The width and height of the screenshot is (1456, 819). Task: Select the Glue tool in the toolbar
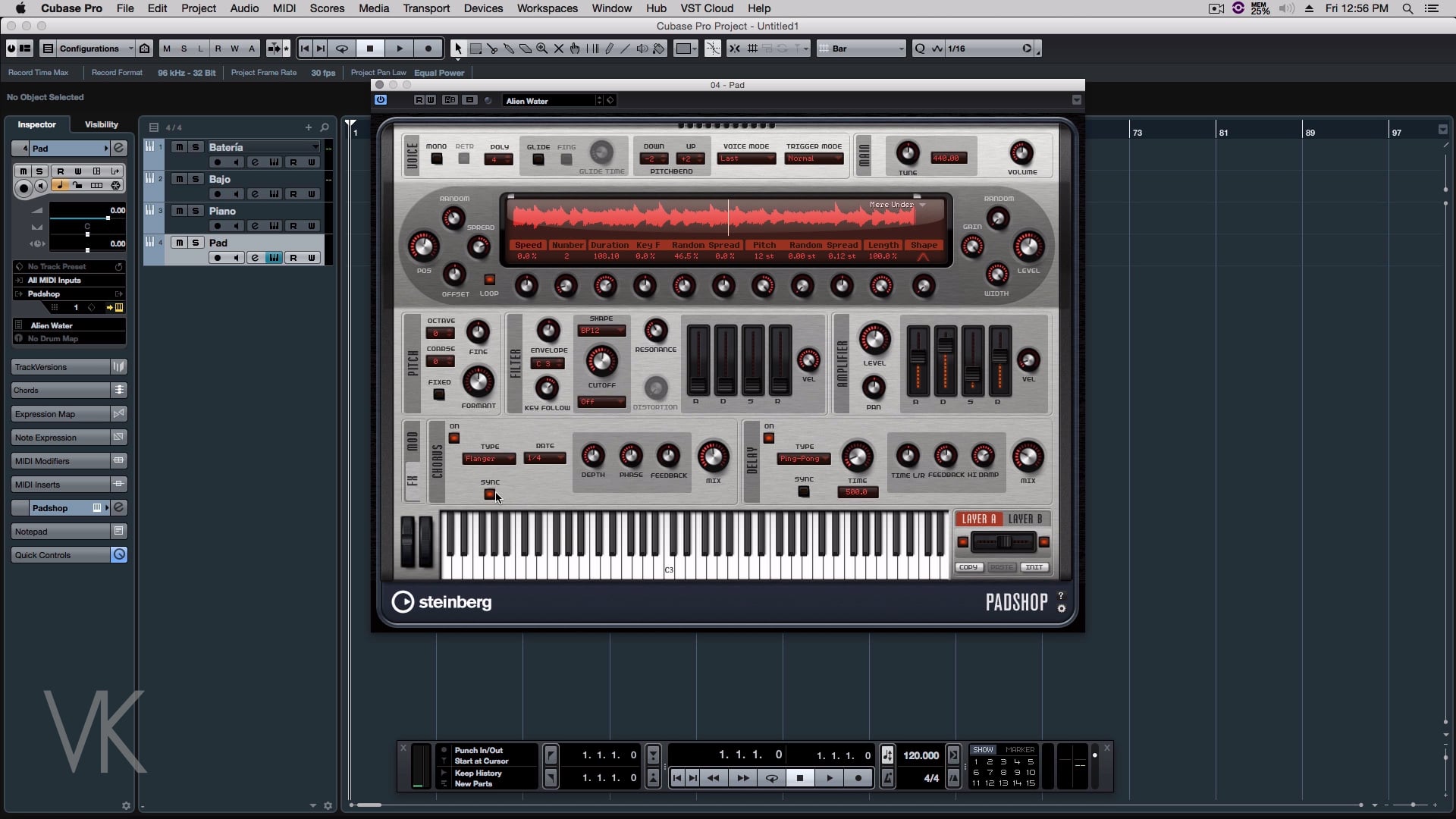click(509, 49)
